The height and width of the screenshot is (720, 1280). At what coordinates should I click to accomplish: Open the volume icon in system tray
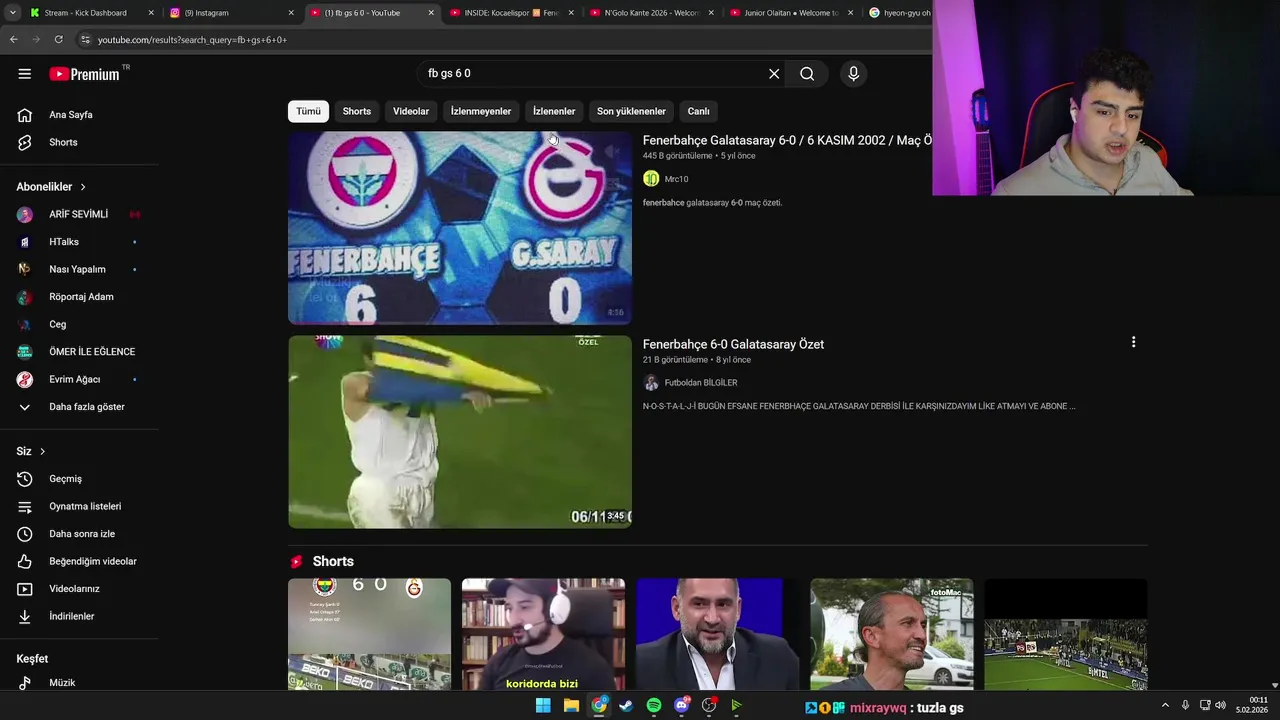coord(1220,706)
